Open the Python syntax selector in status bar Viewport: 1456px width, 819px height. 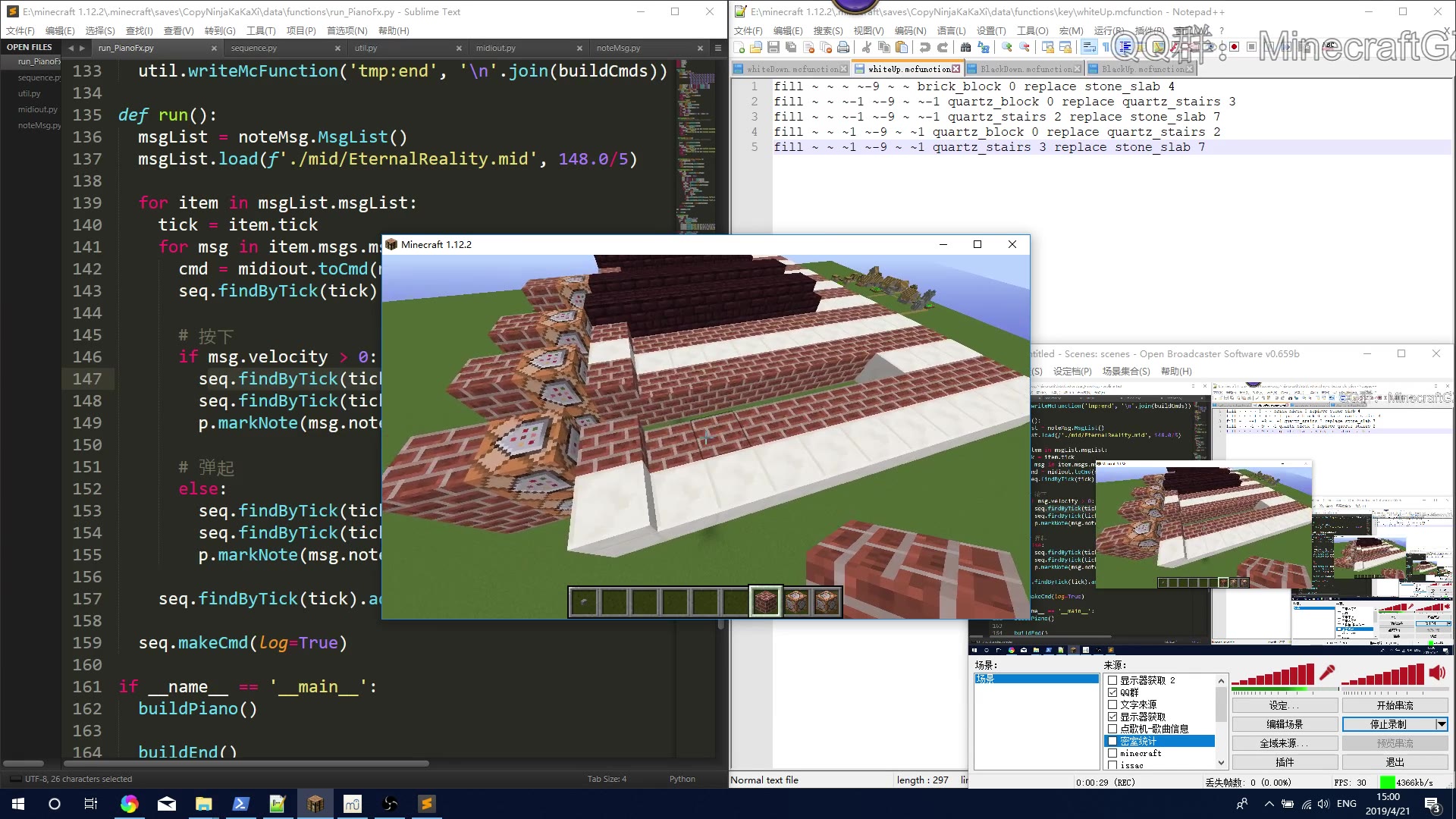click(x=682, y=779)
